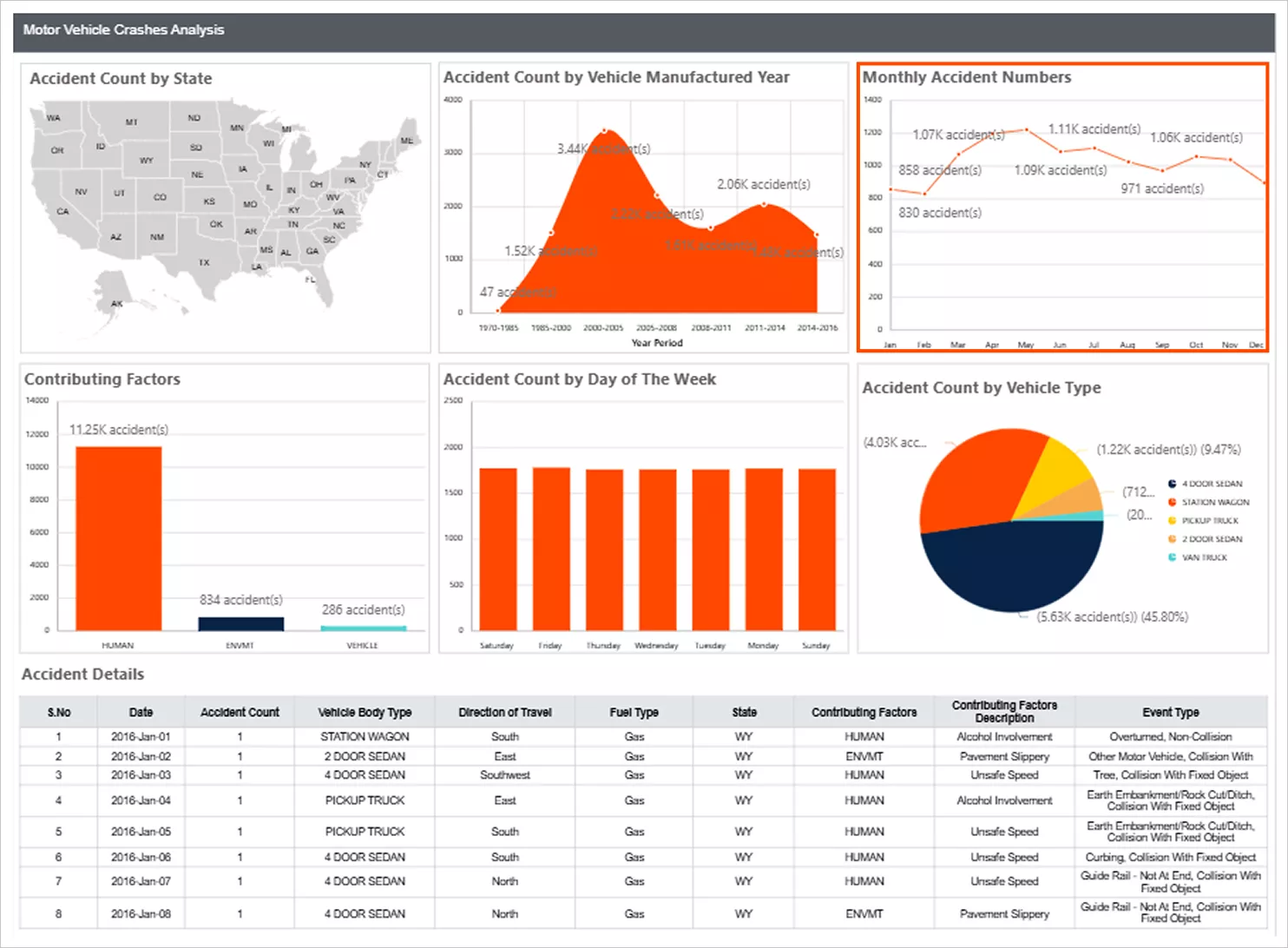Screen dimensions: 1288x948
Task: Click the date cell 2016-Jan-04
Action: click(141, 800)
